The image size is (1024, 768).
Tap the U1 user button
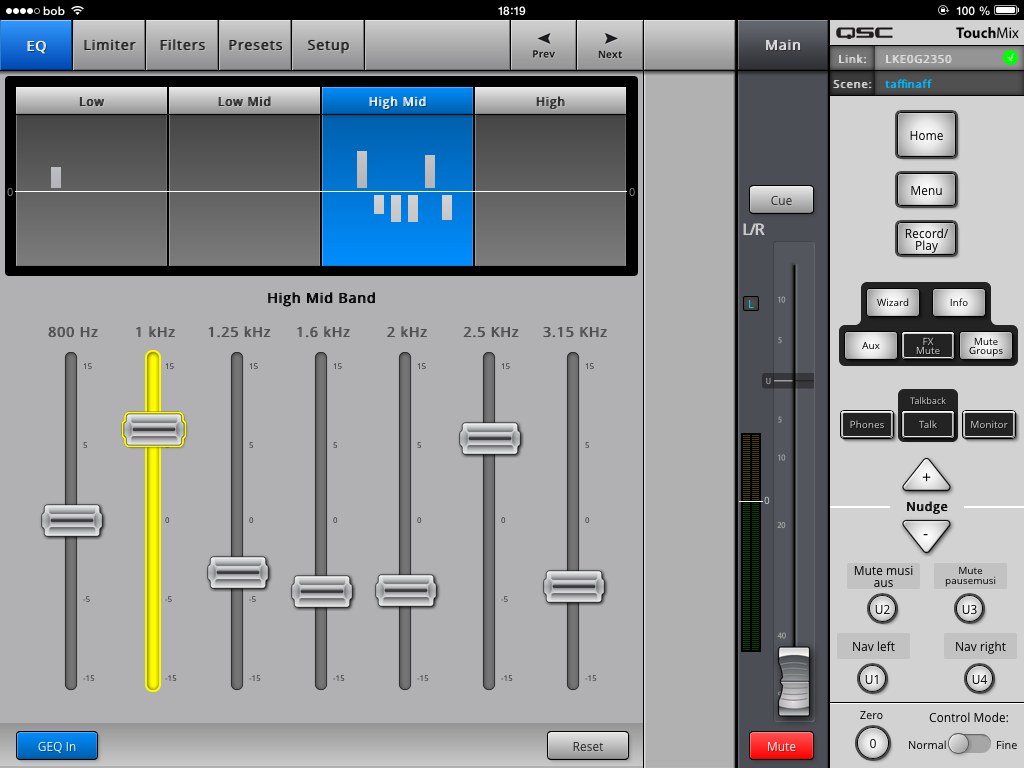(x=872, y=679)
